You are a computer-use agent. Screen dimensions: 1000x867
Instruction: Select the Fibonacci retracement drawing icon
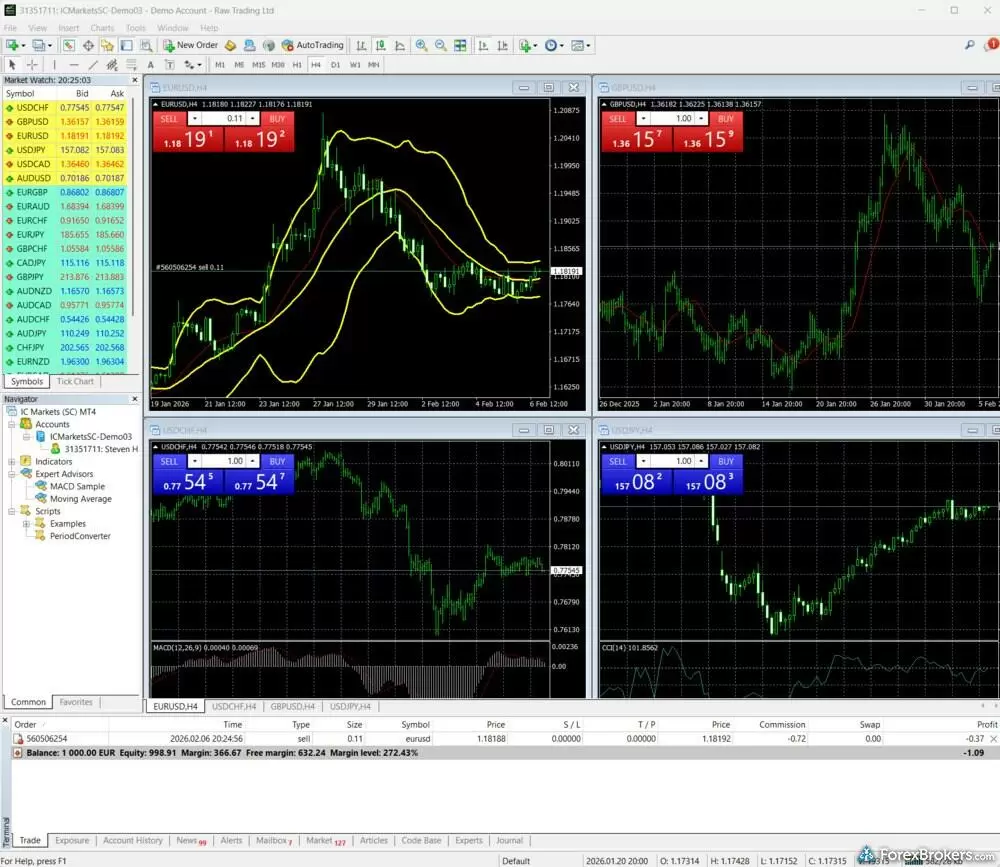coord(130,65)
